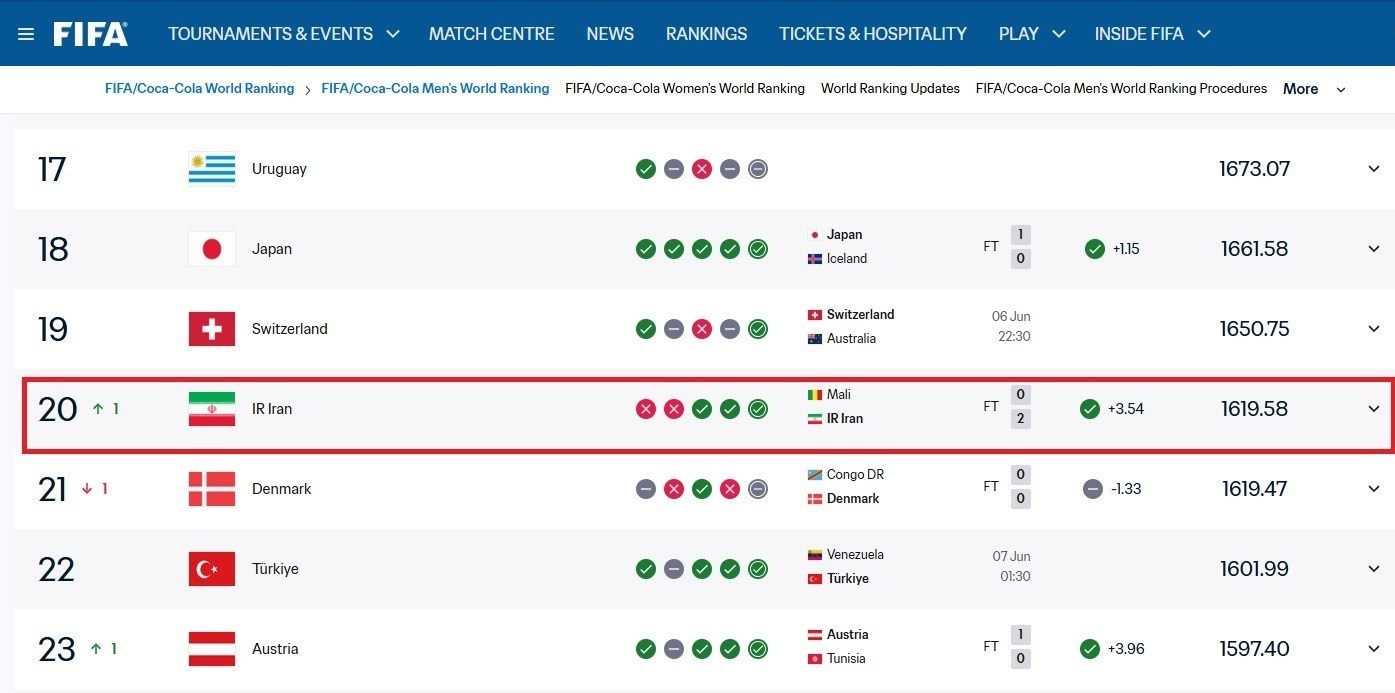This screenshot has width=1395, height=693.
Task: Click the Uruguay flag icon
Action: (212, 169)
